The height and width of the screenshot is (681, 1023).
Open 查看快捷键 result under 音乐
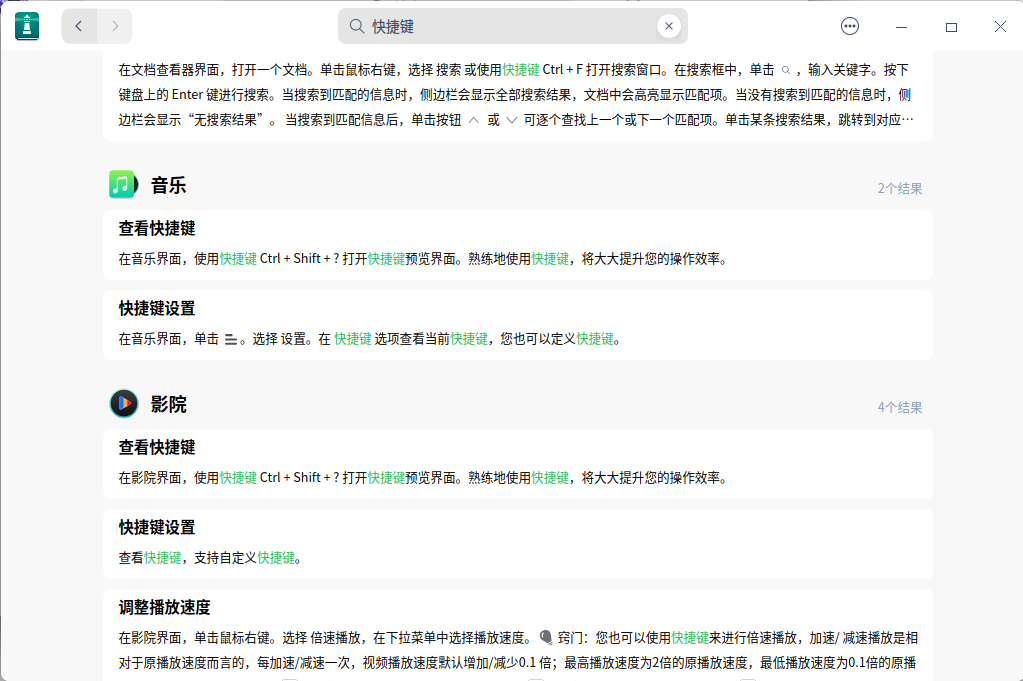click(517, 245)
